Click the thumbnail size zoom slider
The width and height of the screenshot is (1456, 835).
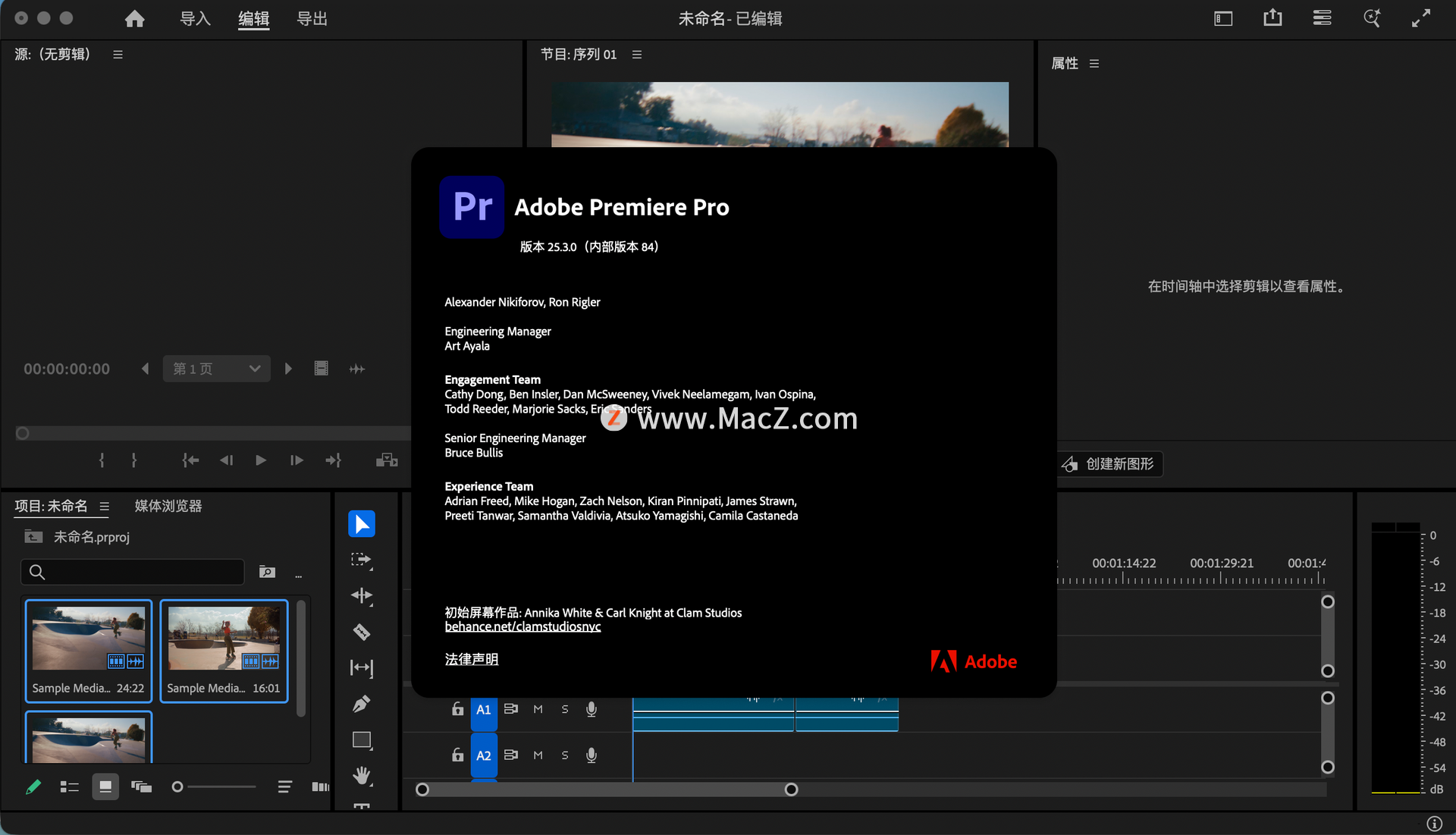tap(215, 786)
